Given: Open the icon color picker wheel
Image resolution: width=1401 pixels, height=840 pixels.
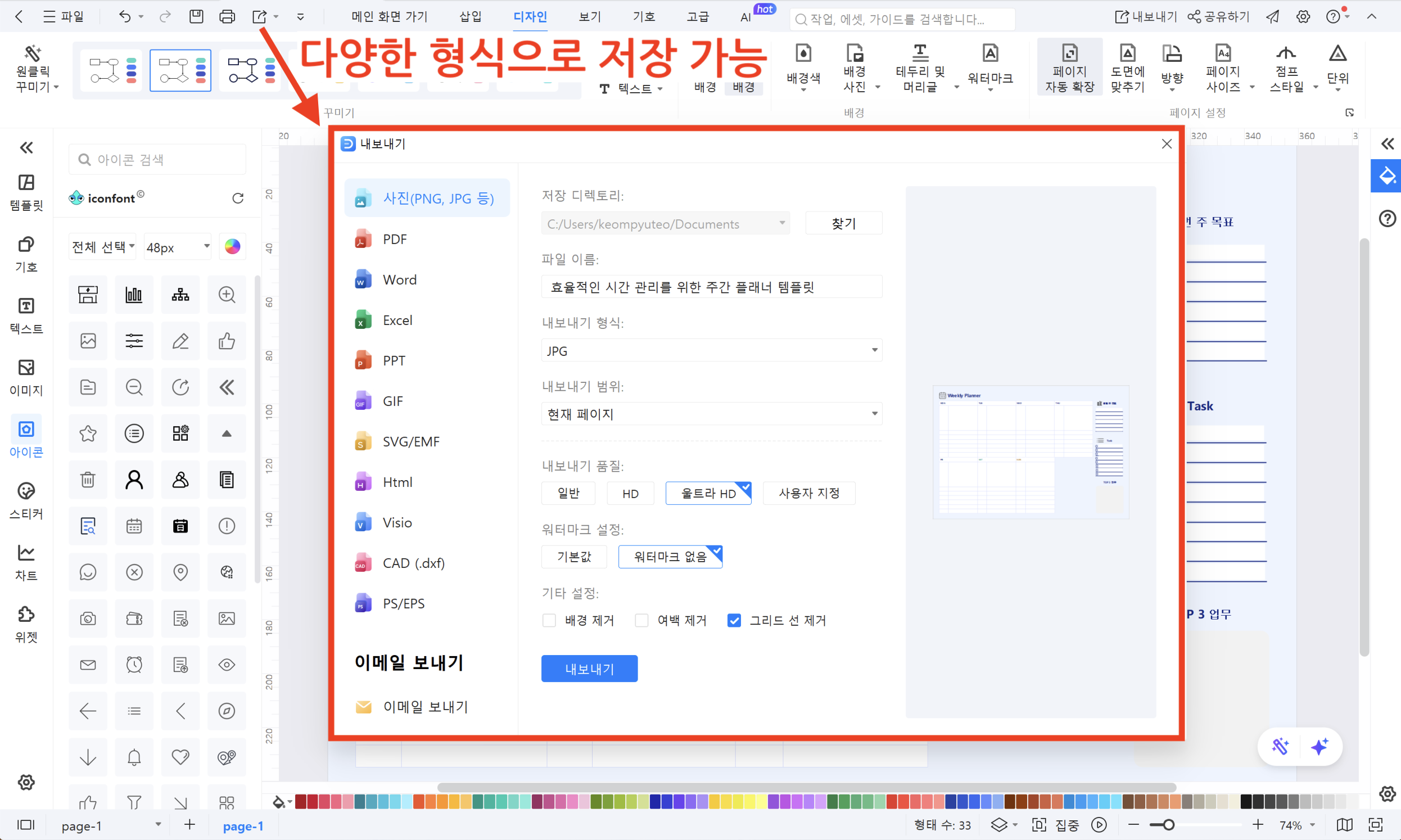Looking at the screenshot, I should [232, 247].
